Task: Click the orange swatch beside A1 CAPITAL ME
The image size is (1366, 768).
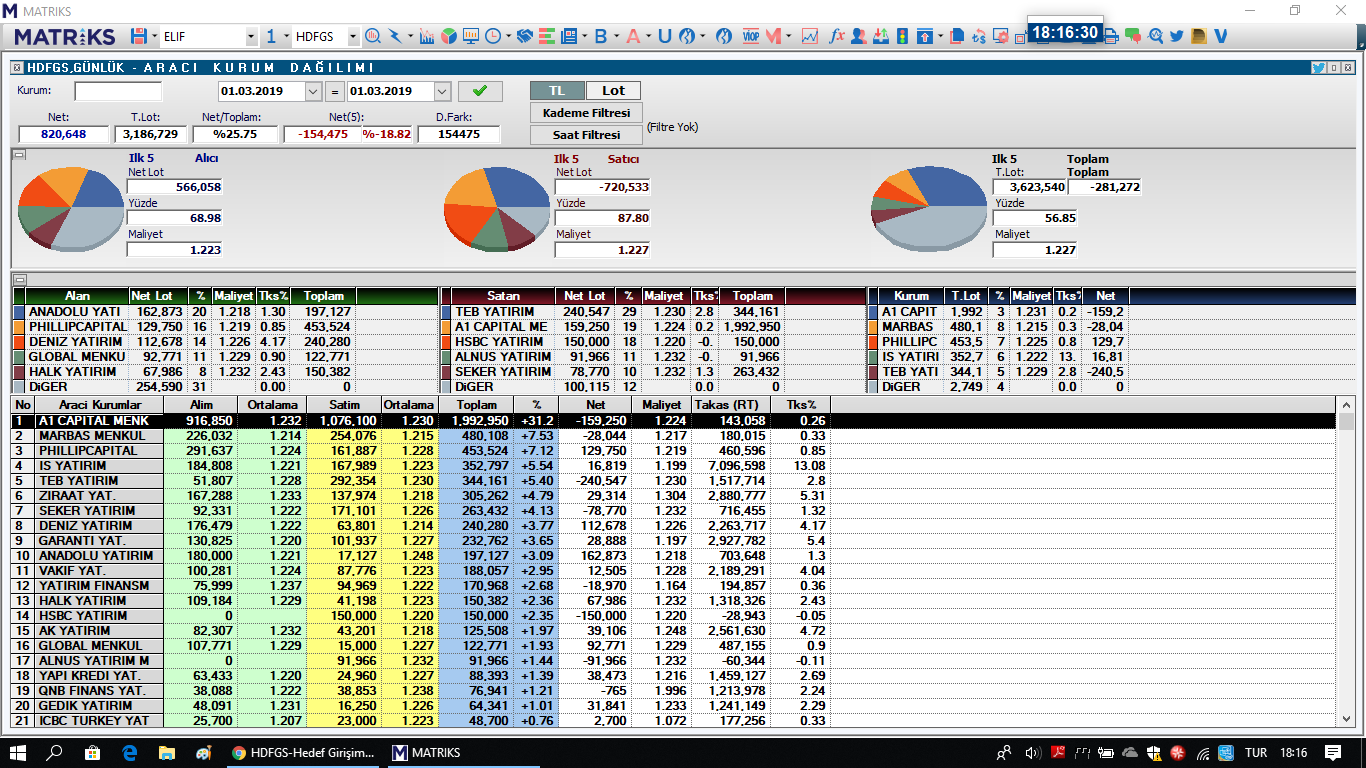Action: (x=445, y=327)
